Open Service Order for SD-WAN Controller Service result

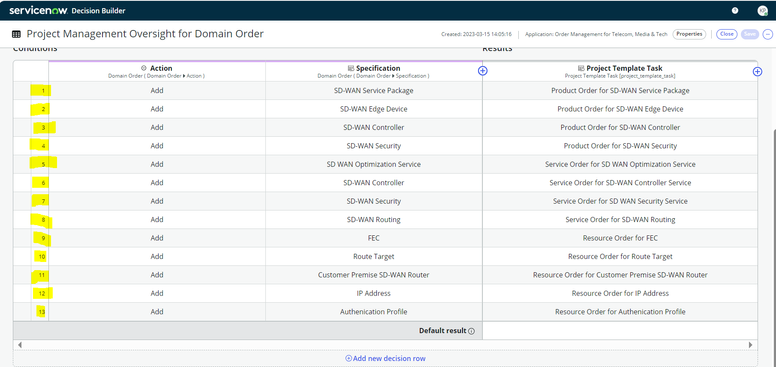tap(620, 183)
